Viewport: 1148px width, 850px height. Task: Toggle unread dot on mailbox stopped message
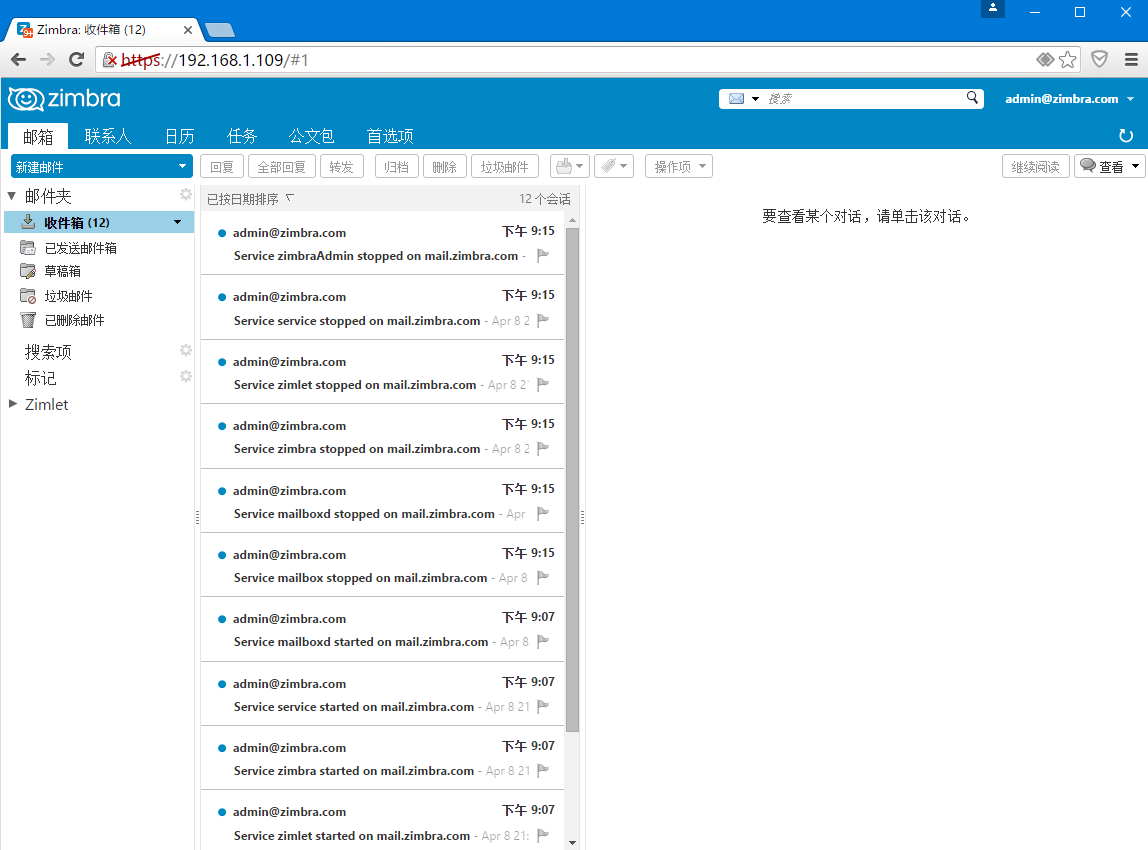point(222,554)
